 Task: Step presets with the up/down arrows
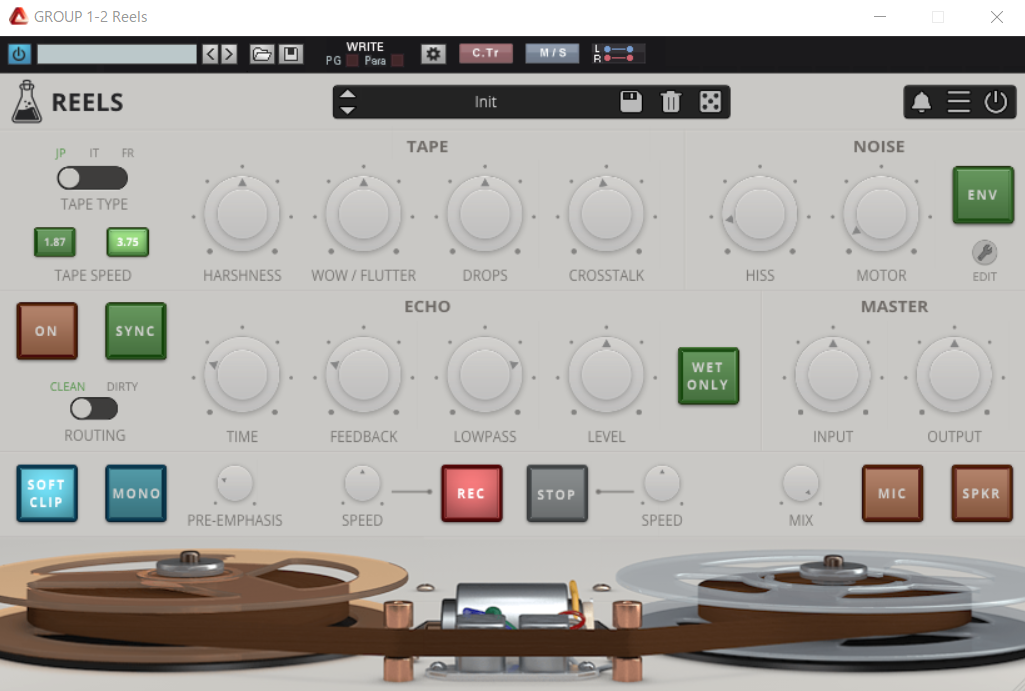coord(348,102)
